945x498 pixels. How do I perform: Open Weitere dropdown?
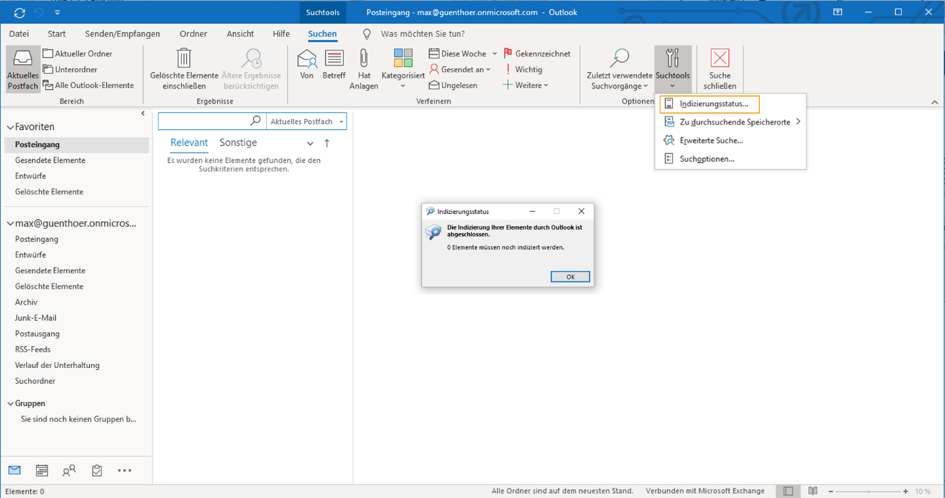click(x=526, y=85)
